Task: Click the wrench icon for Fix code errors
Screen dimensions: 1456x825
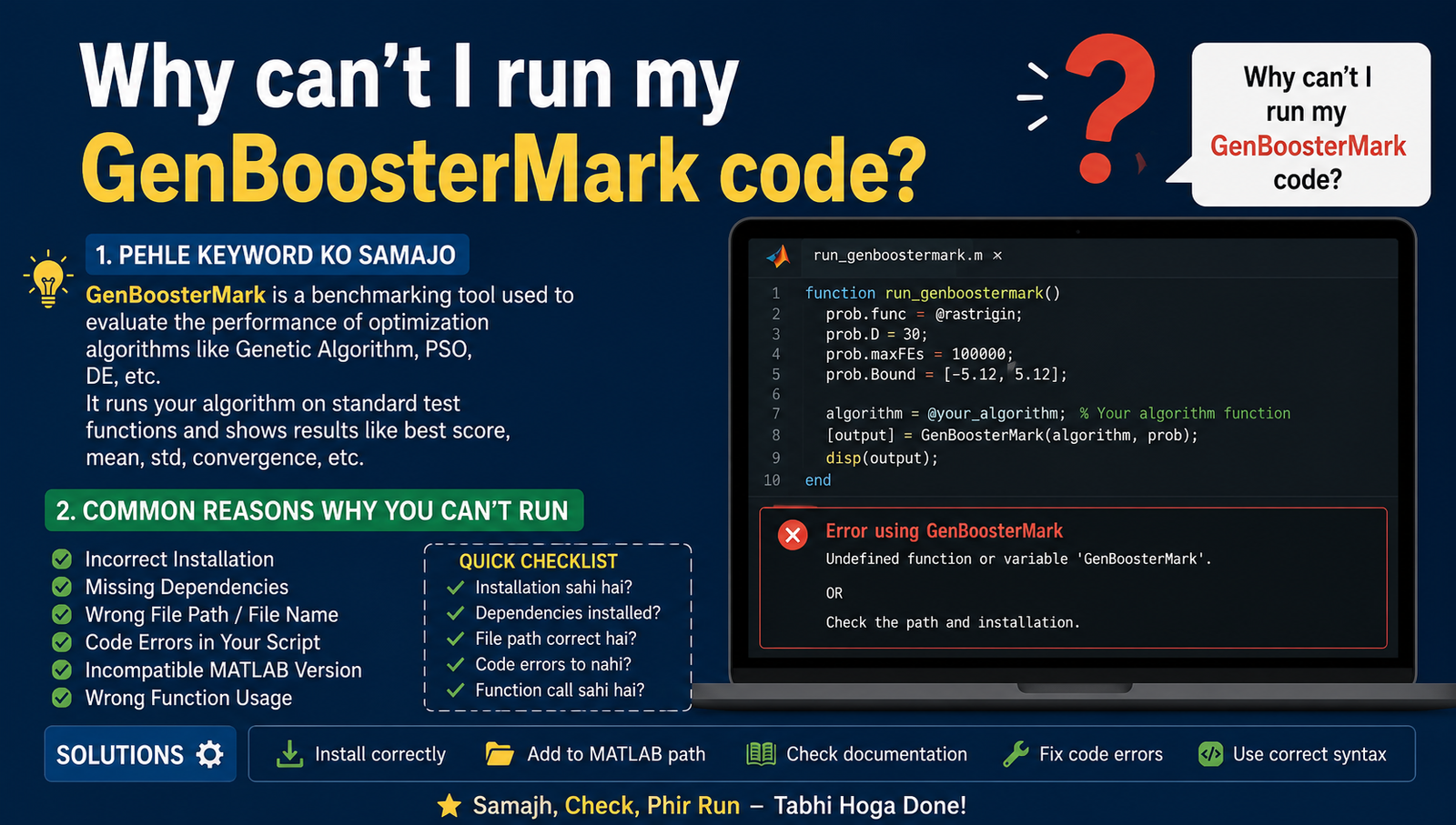Action: click(x=1015, y=754)
